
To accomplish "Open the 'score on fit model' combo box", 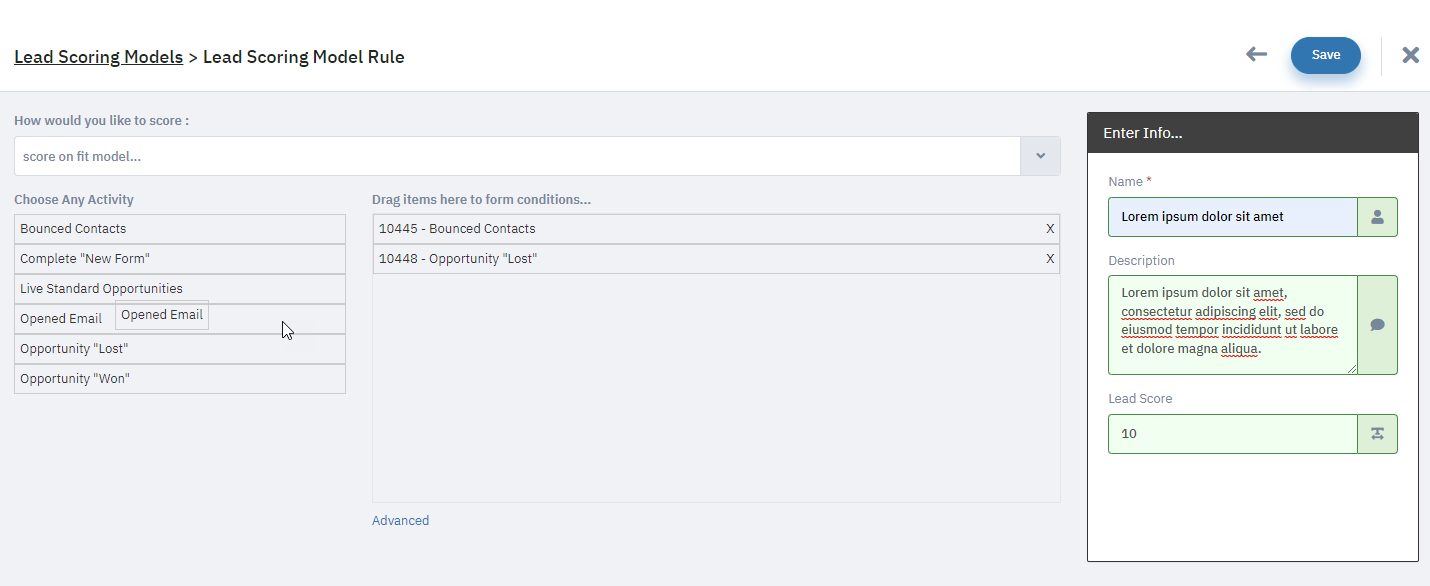I will pos(517,156).
